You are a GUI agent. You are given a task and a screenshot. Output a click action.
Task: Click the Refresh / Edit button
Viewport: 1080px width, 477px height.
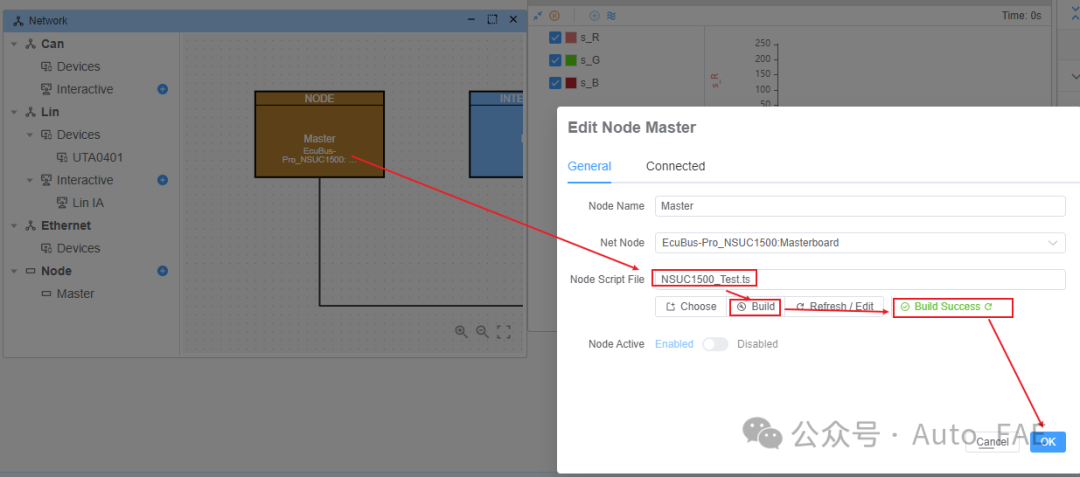pos(834,306)
